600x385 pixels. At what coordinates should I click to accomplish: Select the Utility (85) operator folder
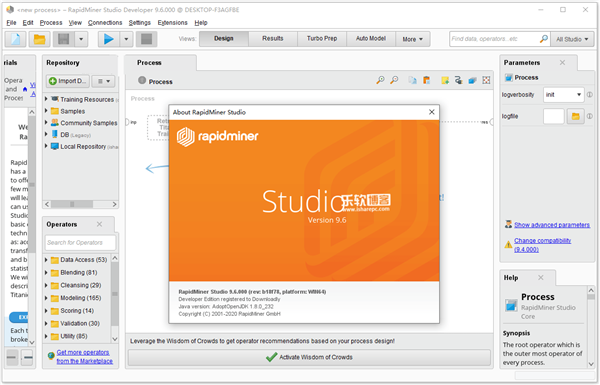73,336
